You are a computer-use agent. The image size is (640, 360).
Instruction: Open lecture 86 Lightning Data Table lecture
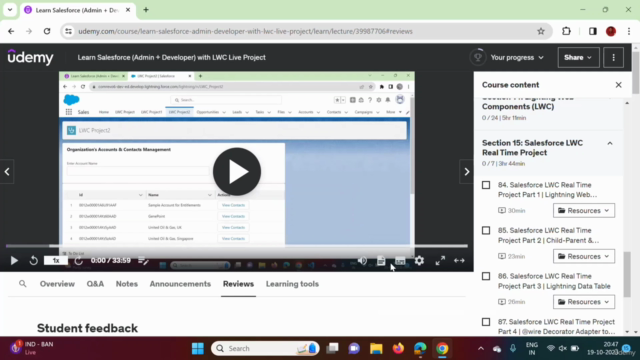click(554, 281)
